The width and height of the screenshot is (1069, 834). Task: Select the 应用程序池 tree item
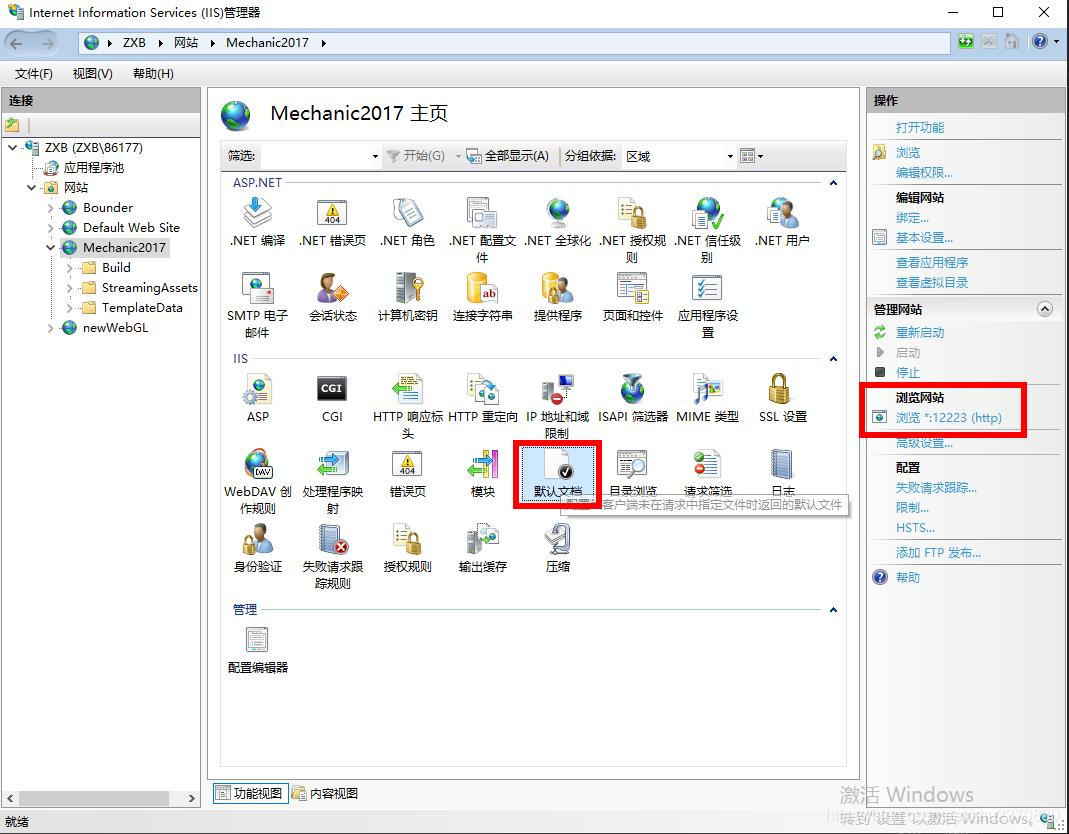click(x=93, y=168)
